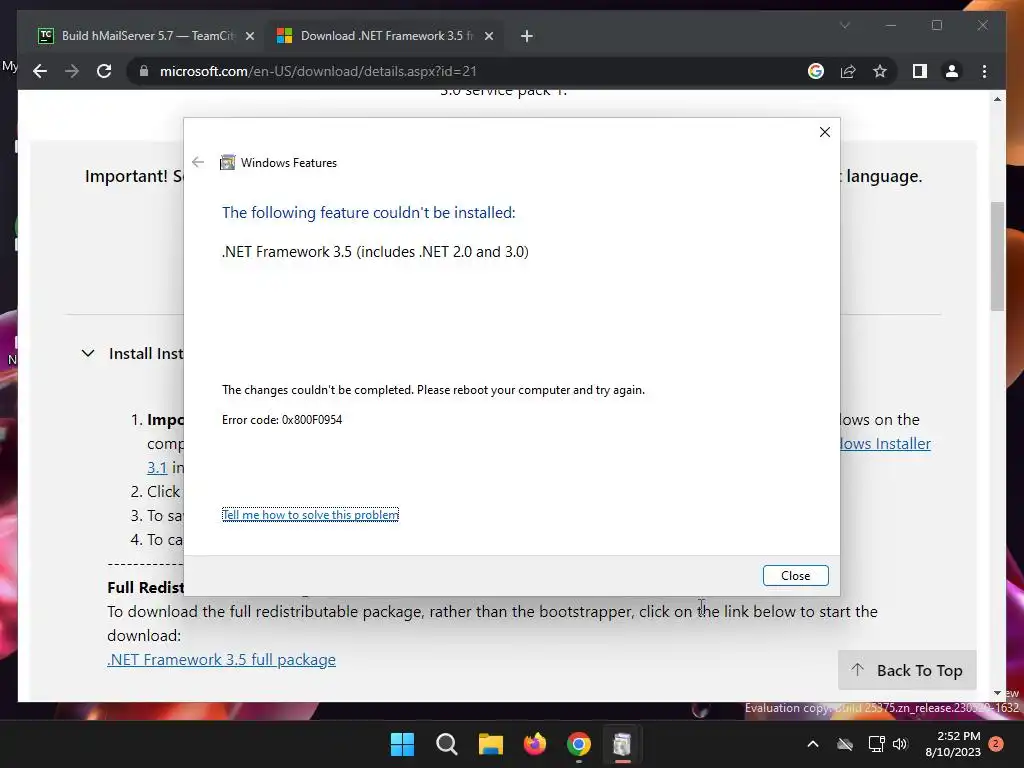
Task: Click the site lock icon
Action: pos(144,71)
